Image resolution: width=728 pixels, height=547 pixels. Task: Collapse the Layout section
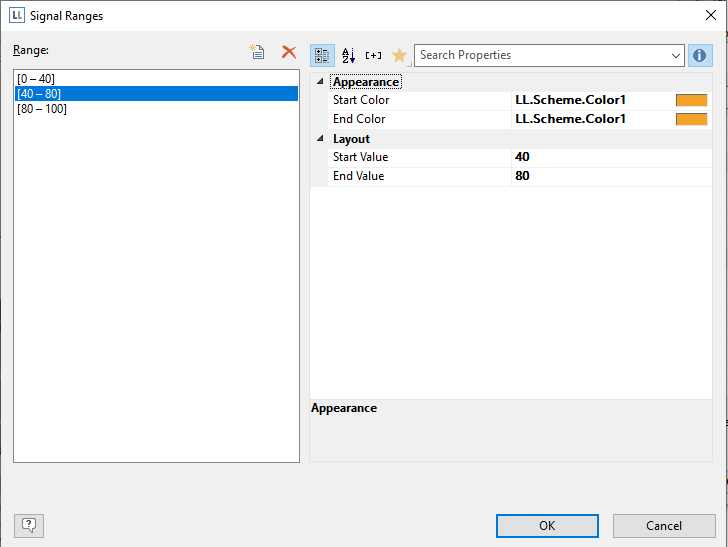(320, 139)
